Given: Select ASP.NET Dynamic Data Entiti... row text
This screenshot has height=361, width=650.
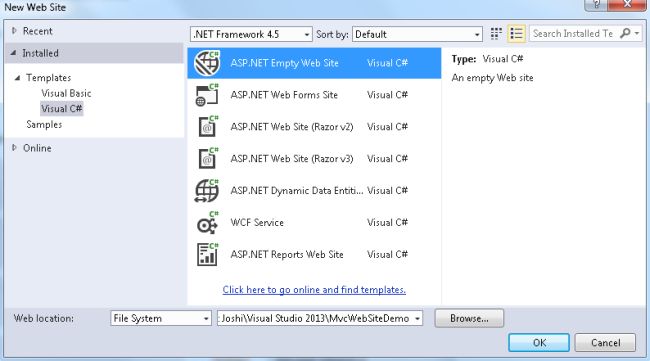Looking at the screenshot, I should (297, 191).
